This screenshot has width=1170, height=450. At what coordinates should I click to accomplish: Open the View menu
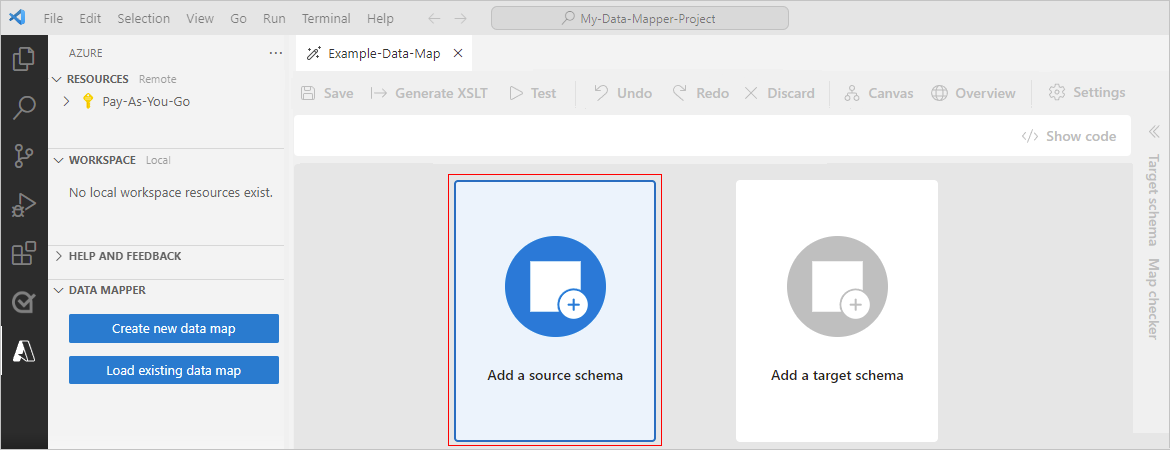pos(199,18)
